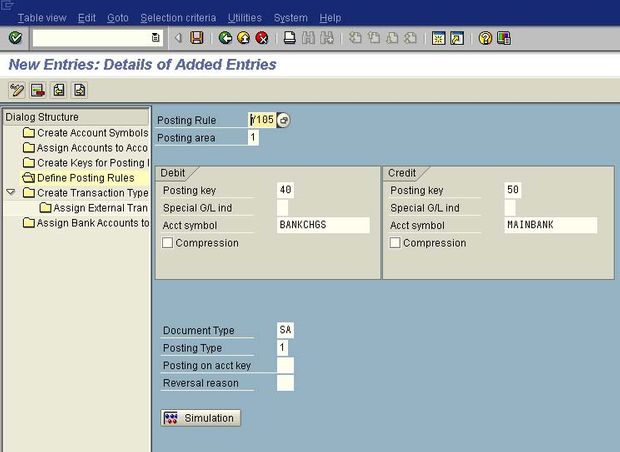Select Create Account Symbols folder
This screenshot has height=452, width=620.
pos(85,132)
